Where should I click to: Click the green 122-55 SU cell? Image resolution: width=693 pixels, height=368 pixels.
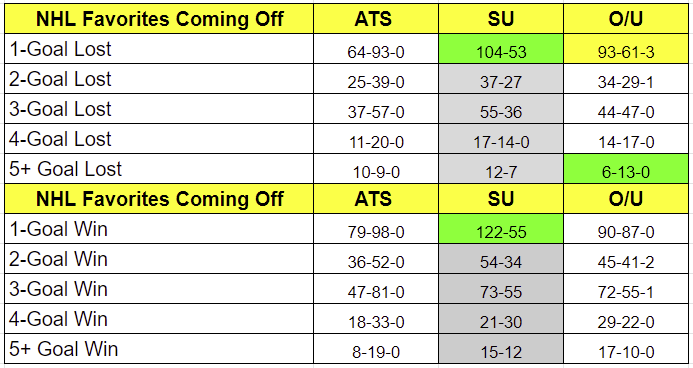[501, 229]
